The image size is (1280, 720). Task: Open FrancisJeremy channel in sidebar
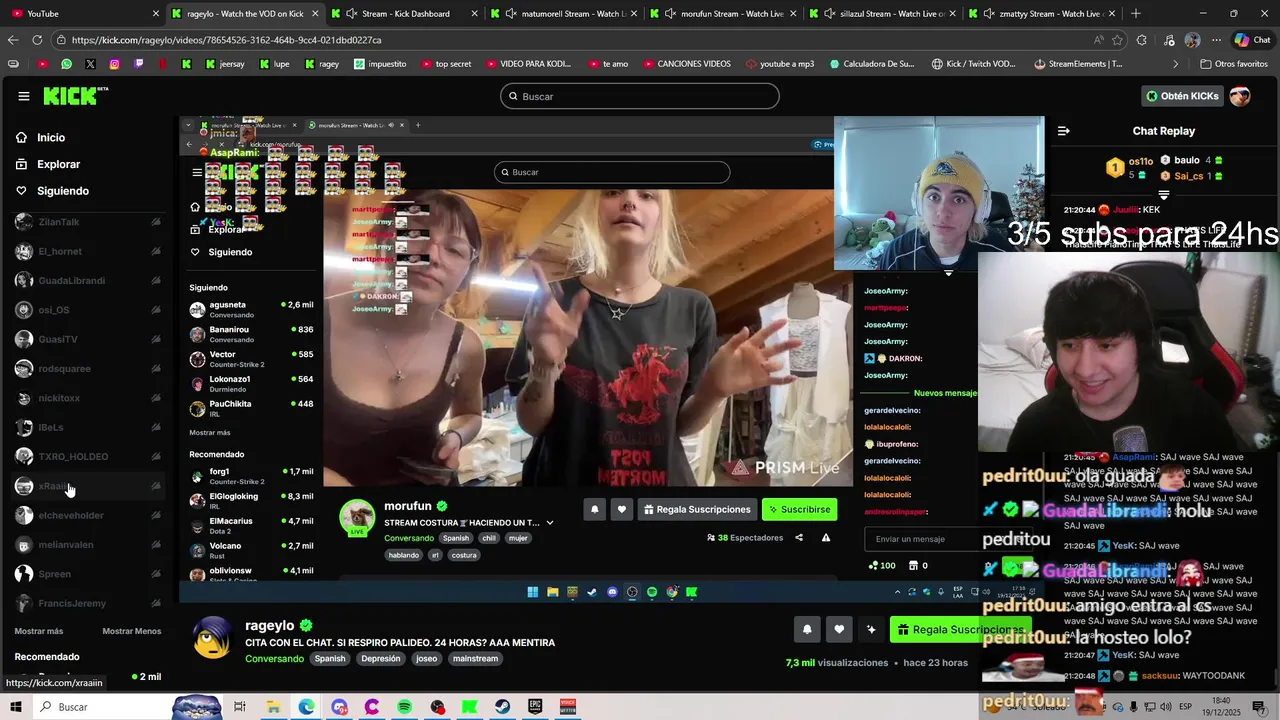(x=88, y=604)
